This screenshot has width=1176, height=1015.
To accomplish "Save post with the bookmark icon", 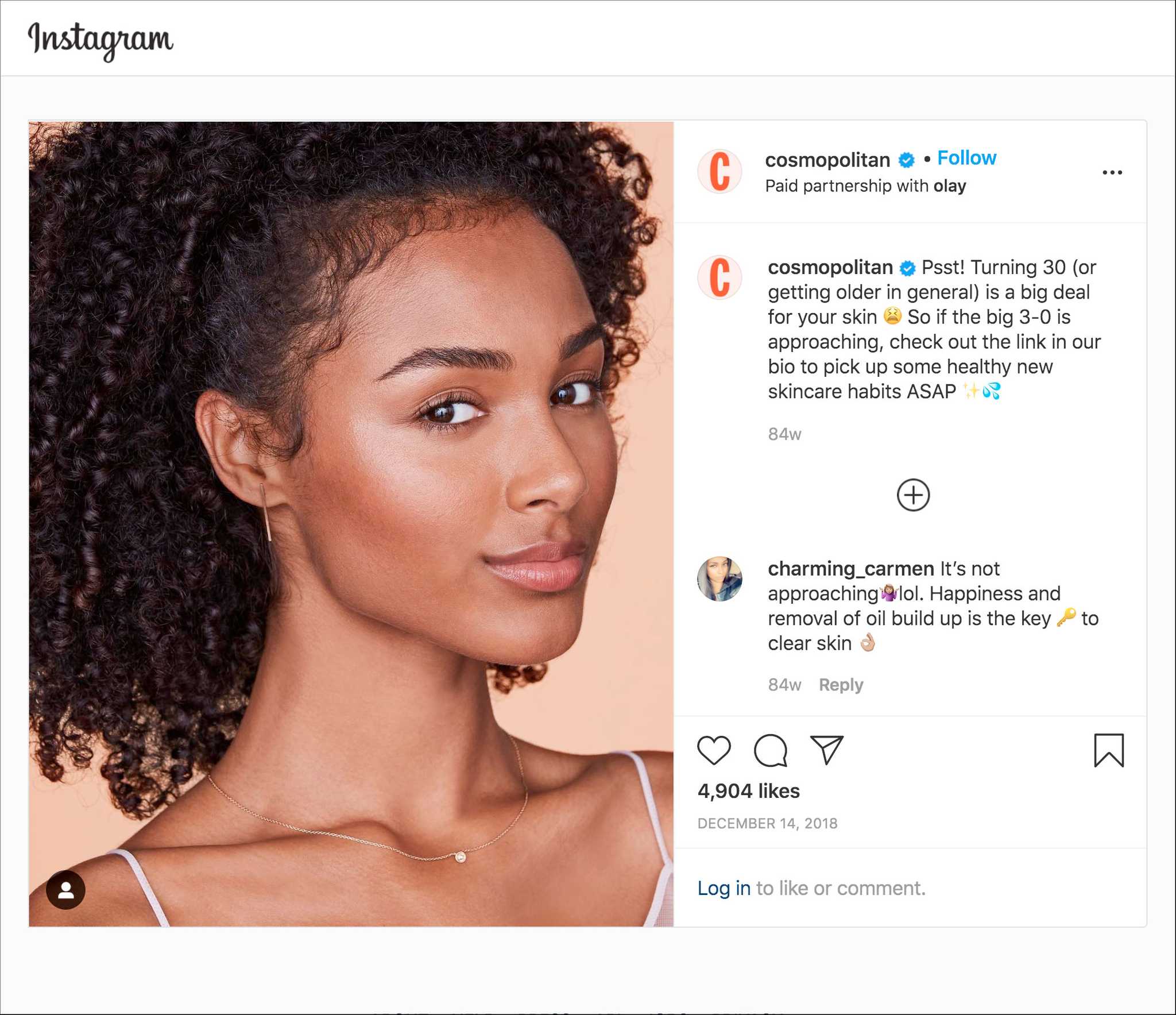I will pos(1109,750).
